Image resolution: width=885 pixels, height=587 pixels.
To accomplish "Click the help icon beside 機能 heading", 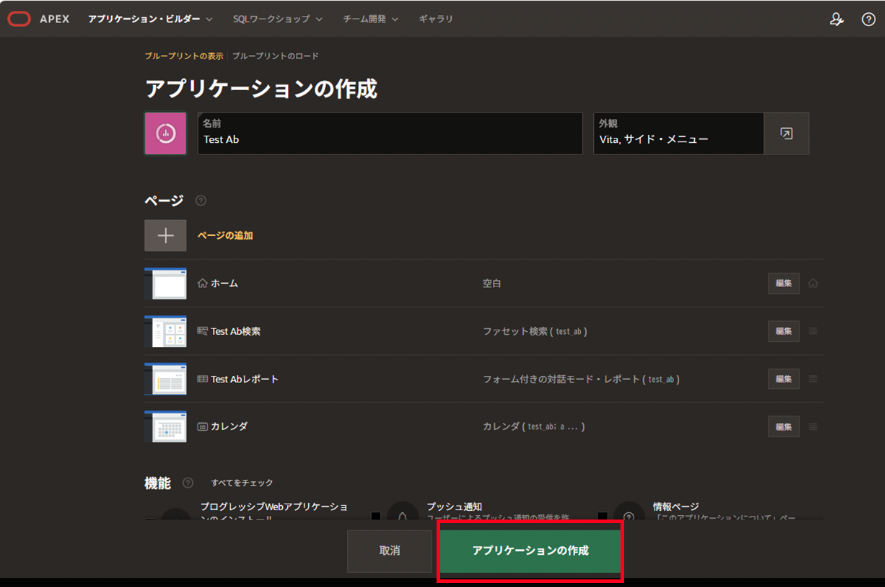I will (x=188, y=483).
